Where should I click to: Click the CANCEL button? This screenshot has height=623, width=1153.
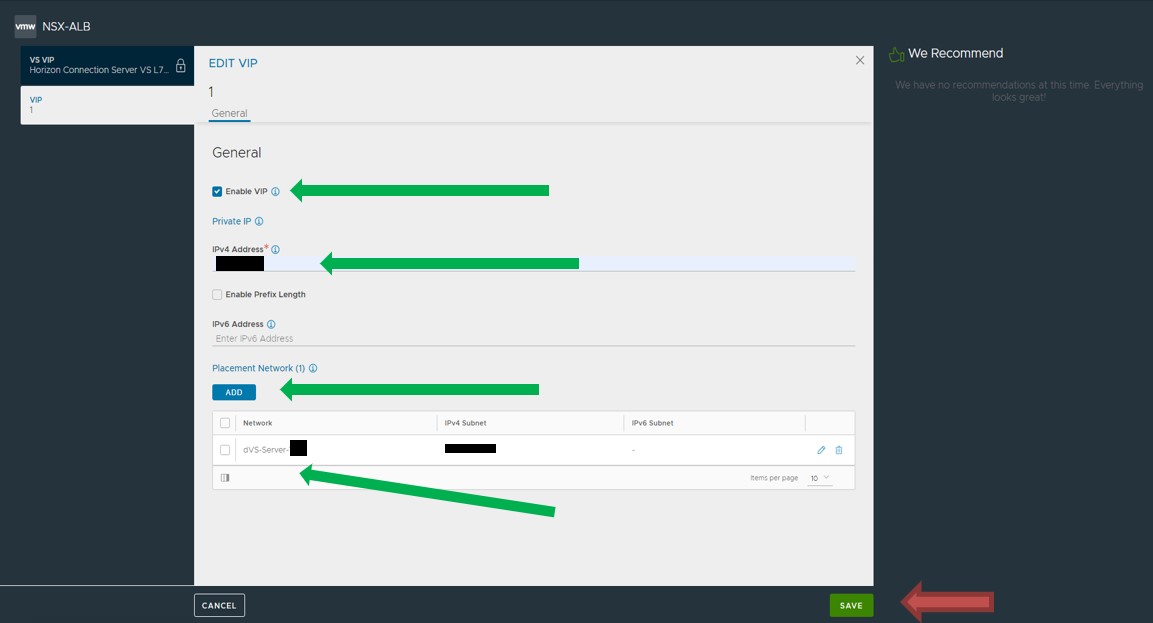(219, 605)
